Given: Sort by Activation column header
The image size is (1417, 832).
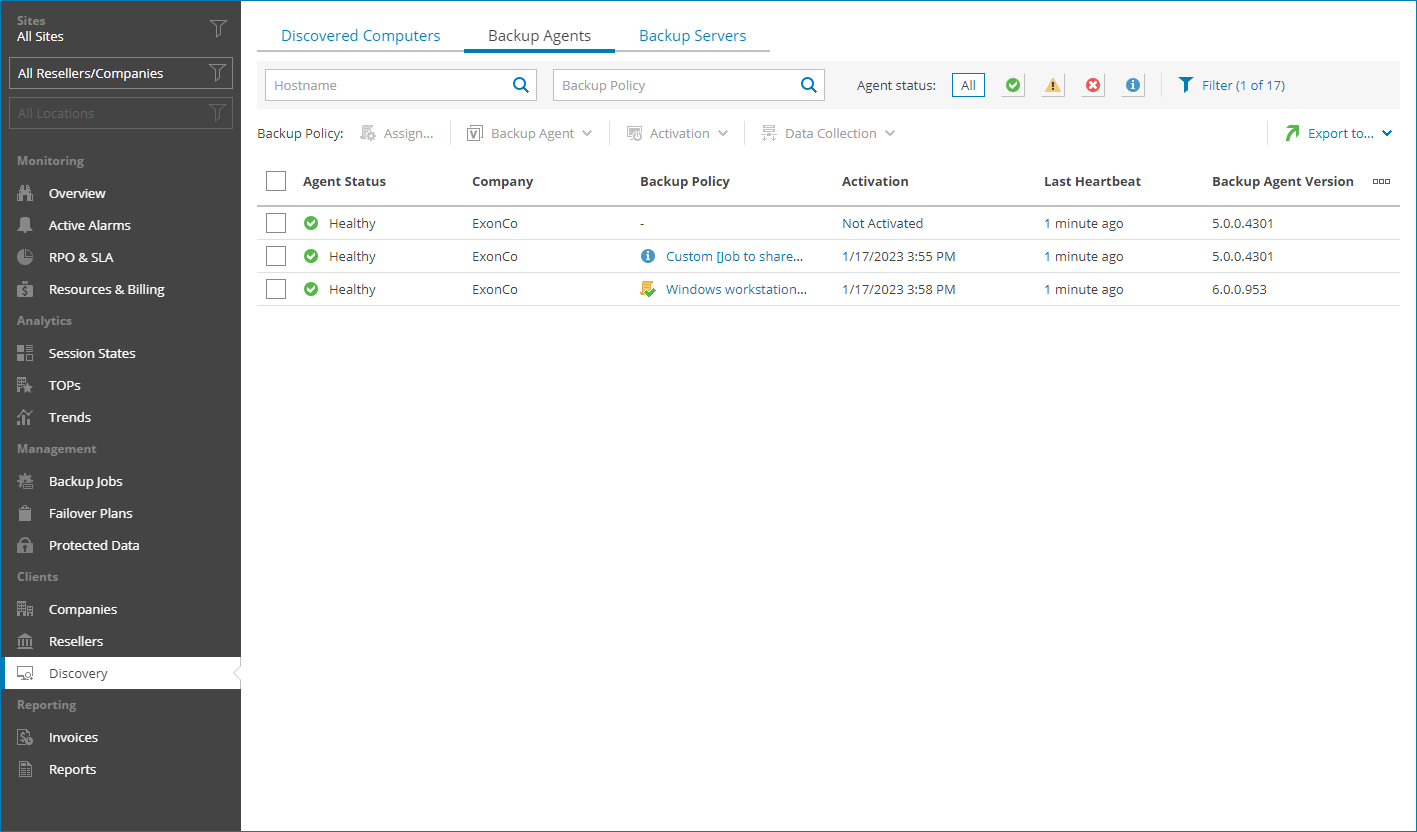Looking at the screenshot, I should point(875,181).
